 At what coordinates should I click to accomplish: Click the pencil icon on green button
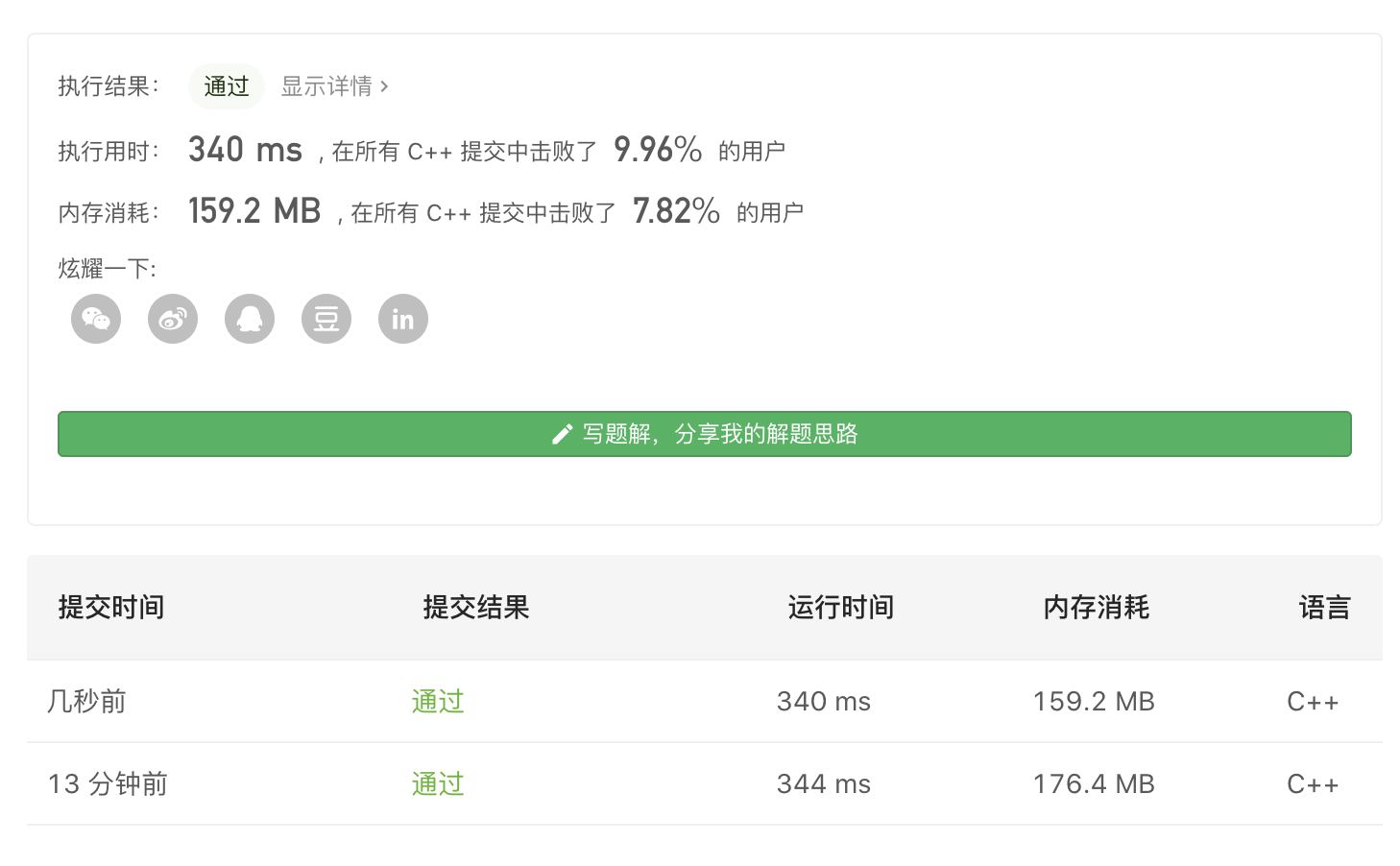[563, 435]
